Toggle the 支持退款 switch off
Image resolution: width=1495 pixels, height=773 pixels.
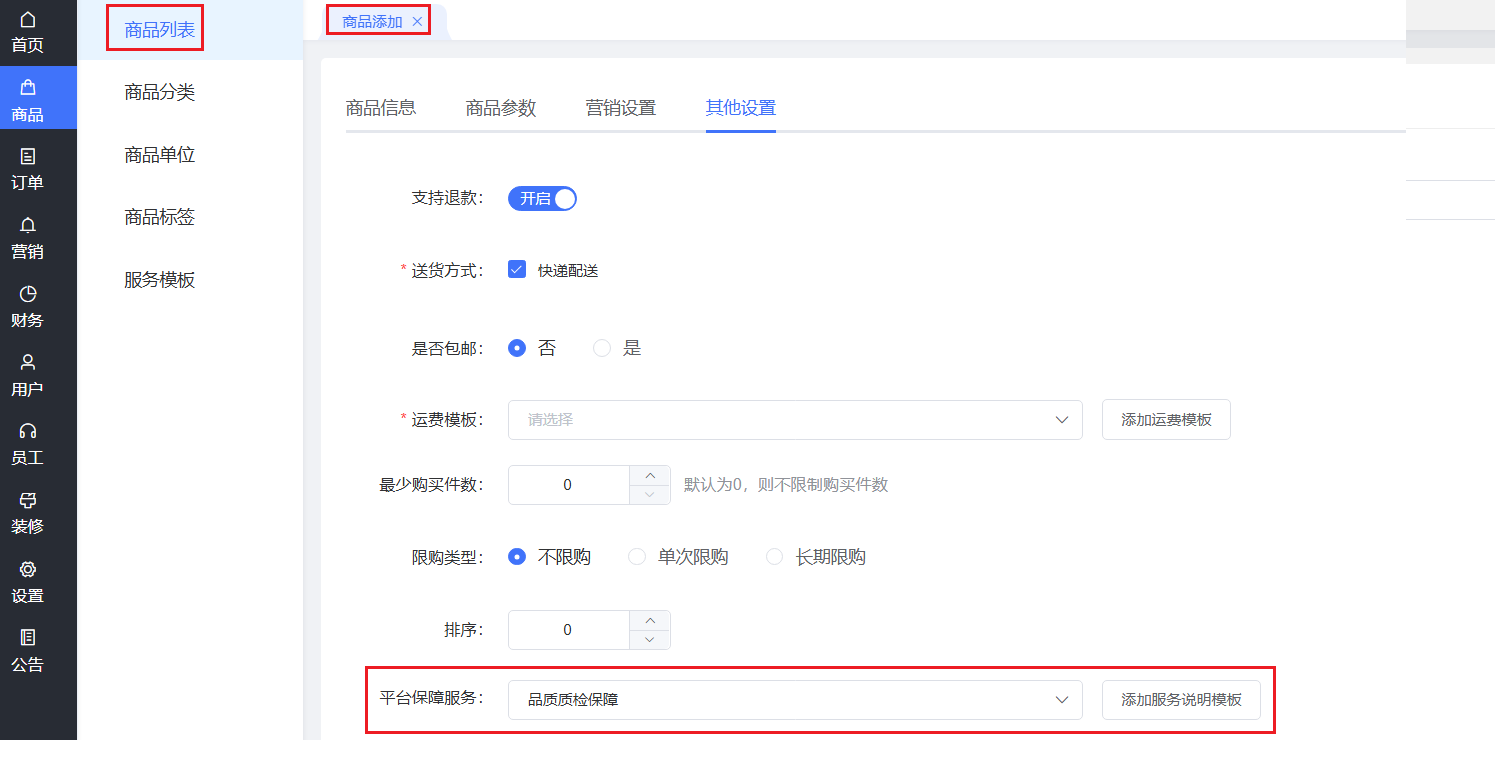[x=542, y=199]
